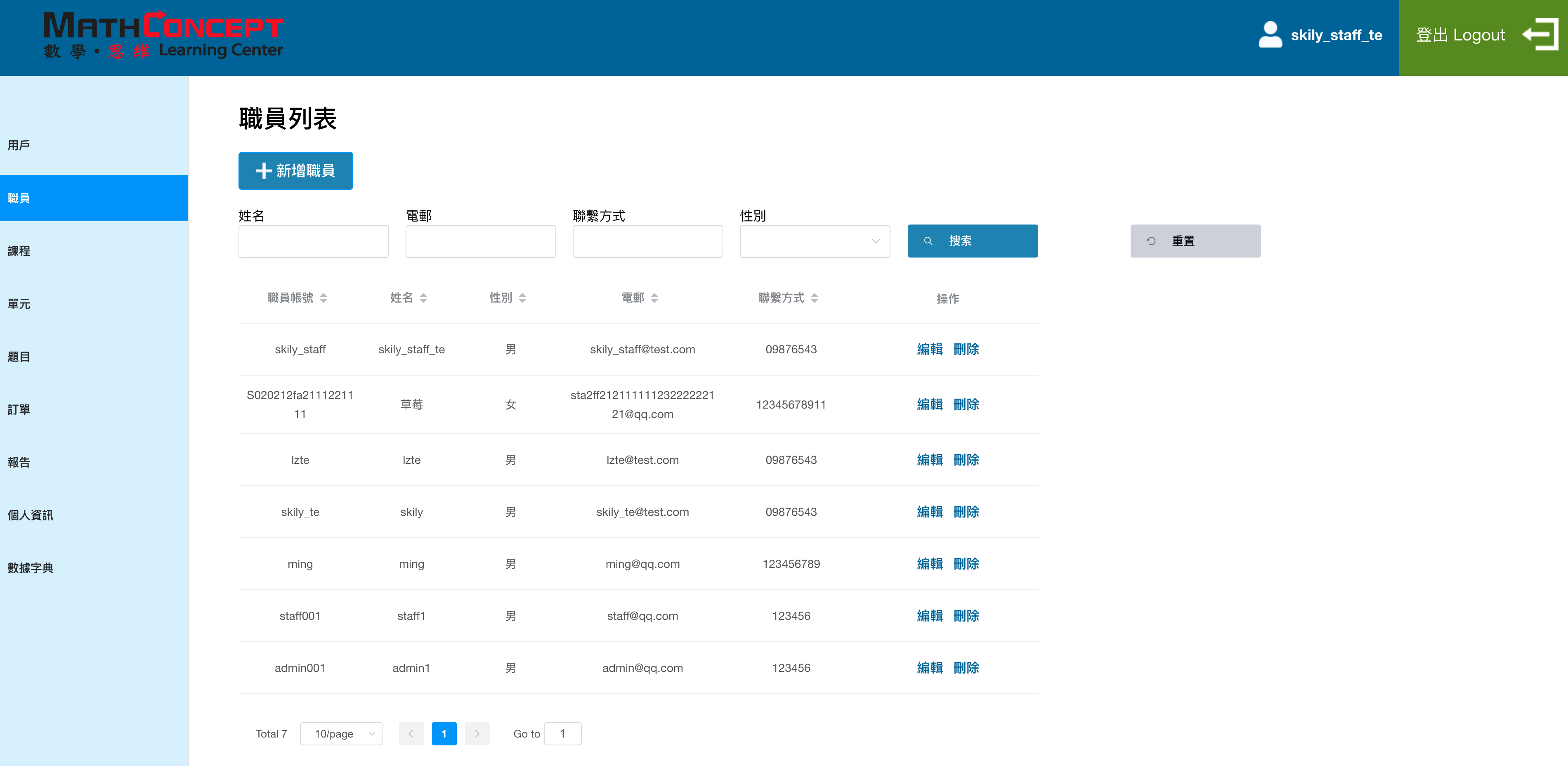Open the 性別 filter dropdown
The height and width of the screenshot is (766, 1568).
coord(815,241)
